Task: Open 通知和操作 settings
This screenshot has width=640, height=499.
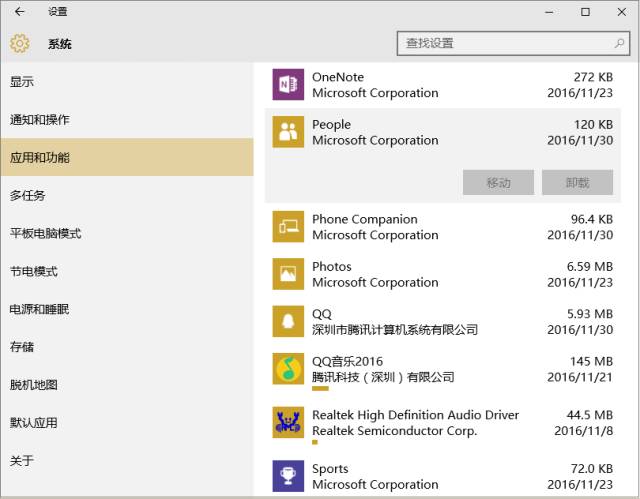Action: (127, 120)
